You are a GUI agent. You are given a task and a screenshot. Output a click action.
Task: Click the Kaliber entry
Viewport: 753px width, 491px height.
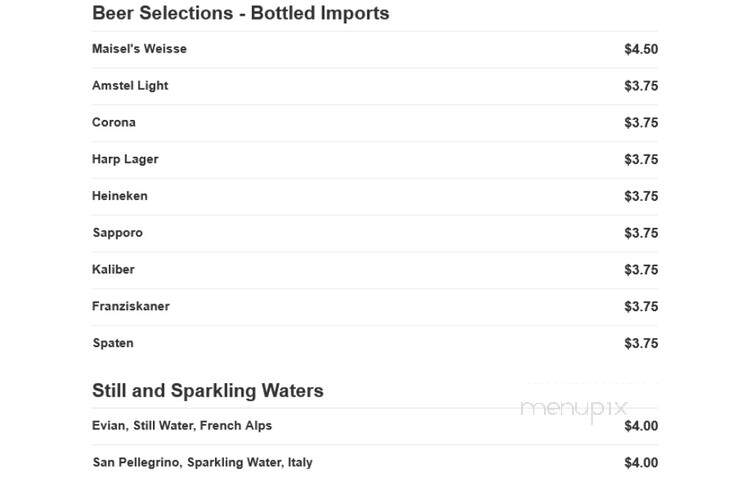[x=113, y=270]
